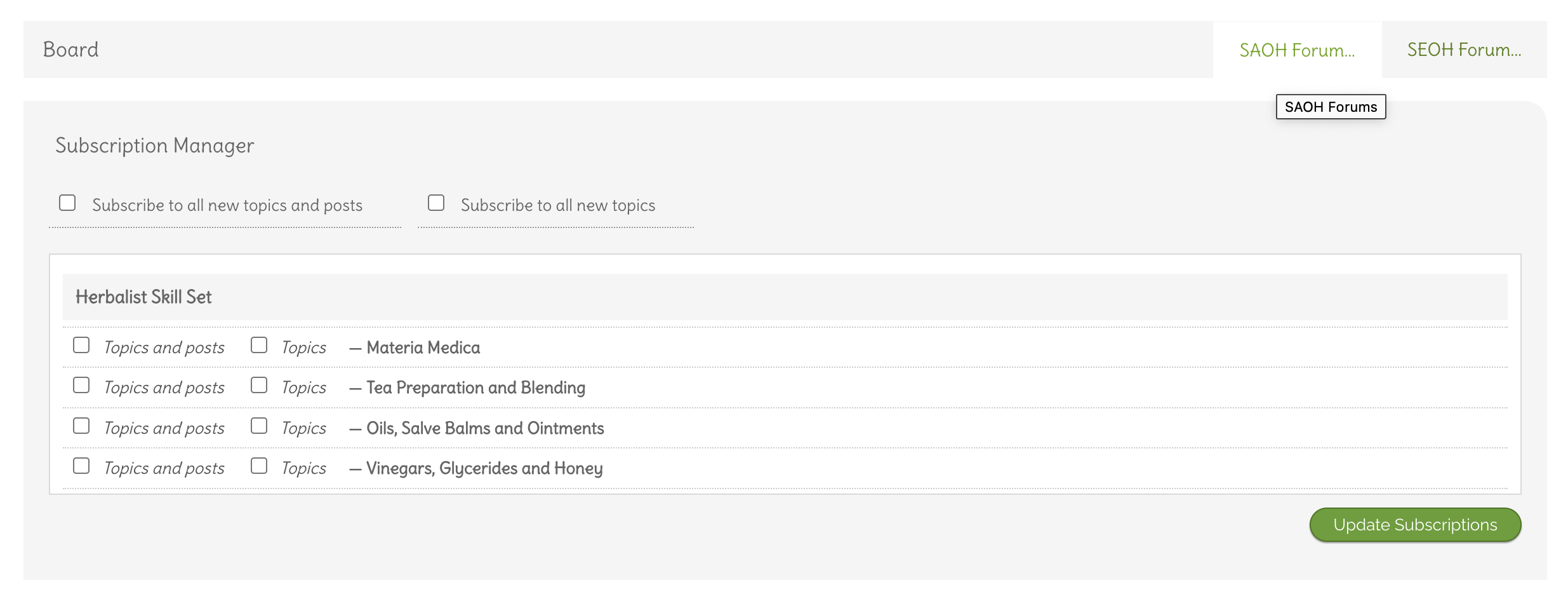The image size is (1568, 606).
Task: Toggle Topics and posts for Vinegars, Glycerides
Action: 81,466
